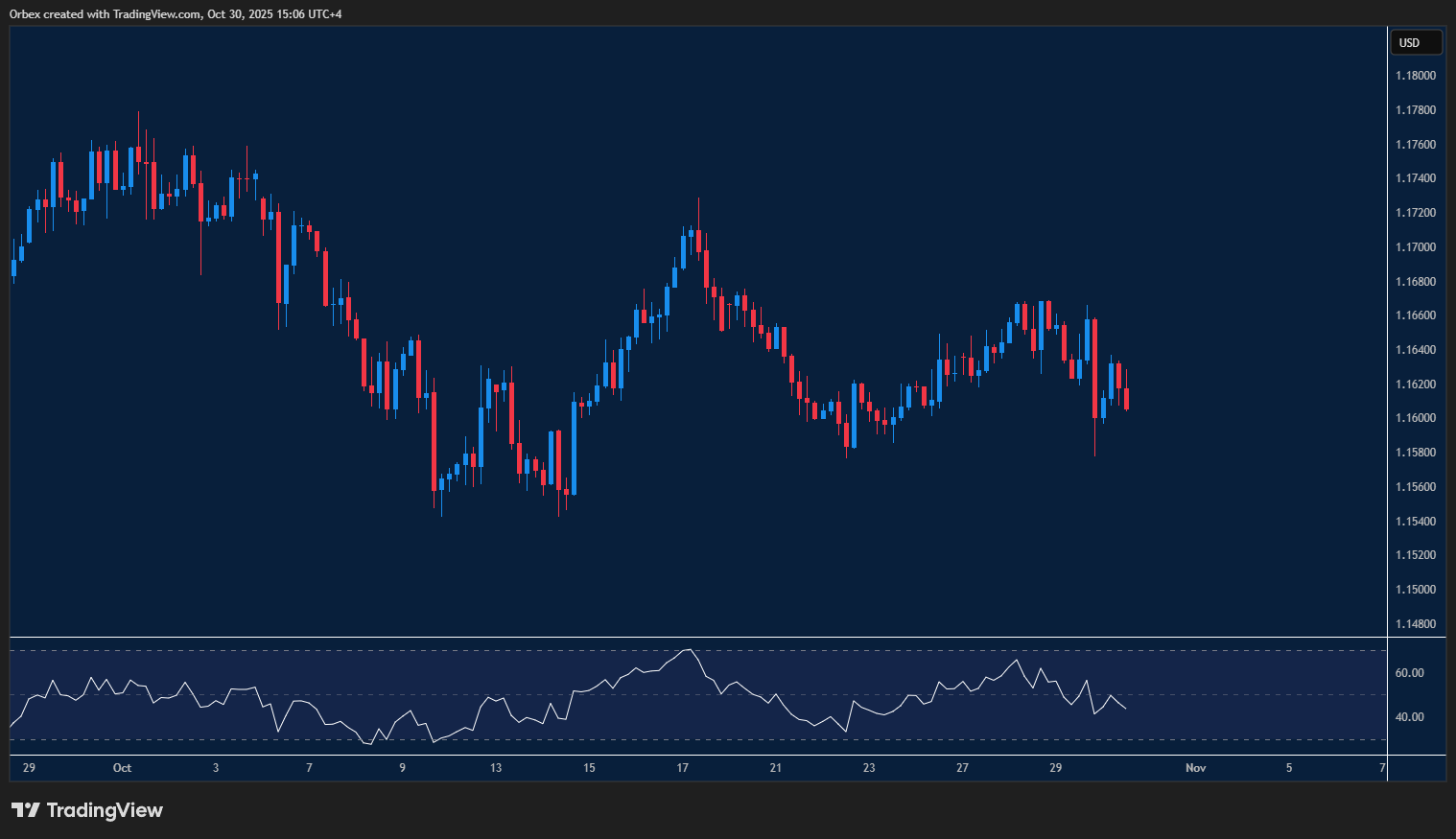1456x839 pixels.
Task: Select the blue candle peak near October 28
Action: (1041, 326)
